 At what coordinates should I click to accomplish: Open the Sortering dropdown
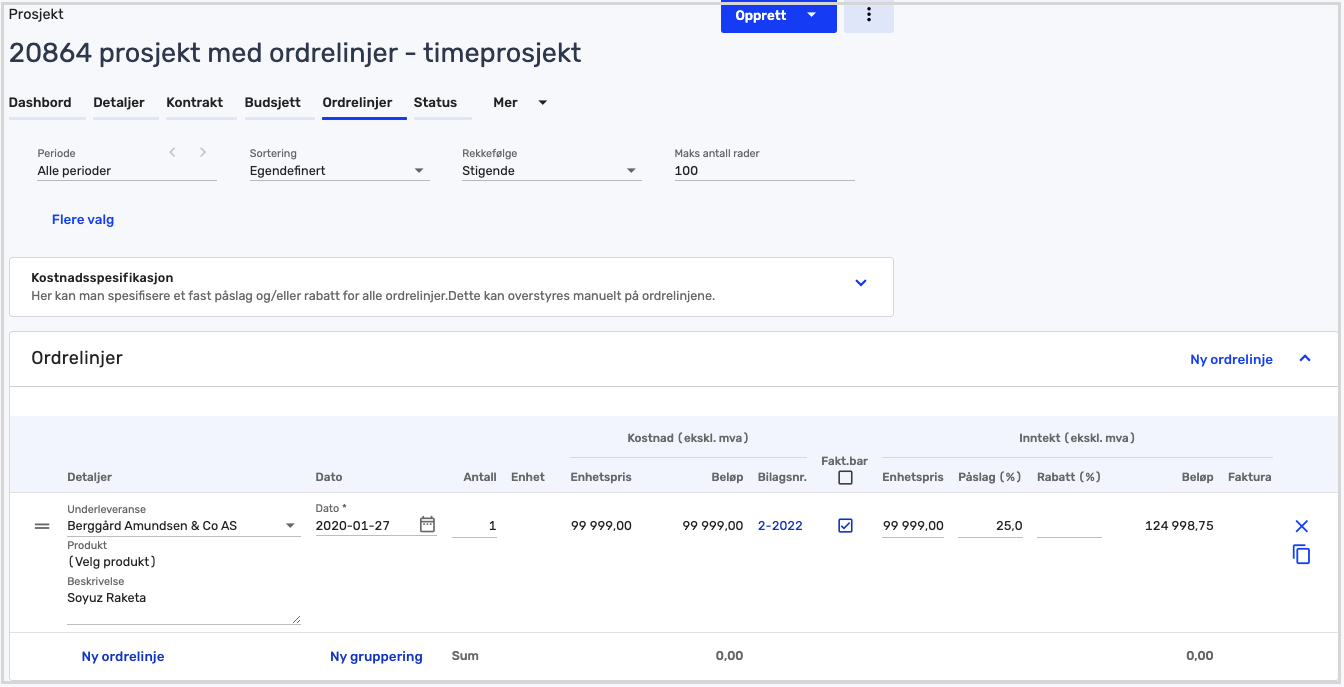tap(339, 171)
